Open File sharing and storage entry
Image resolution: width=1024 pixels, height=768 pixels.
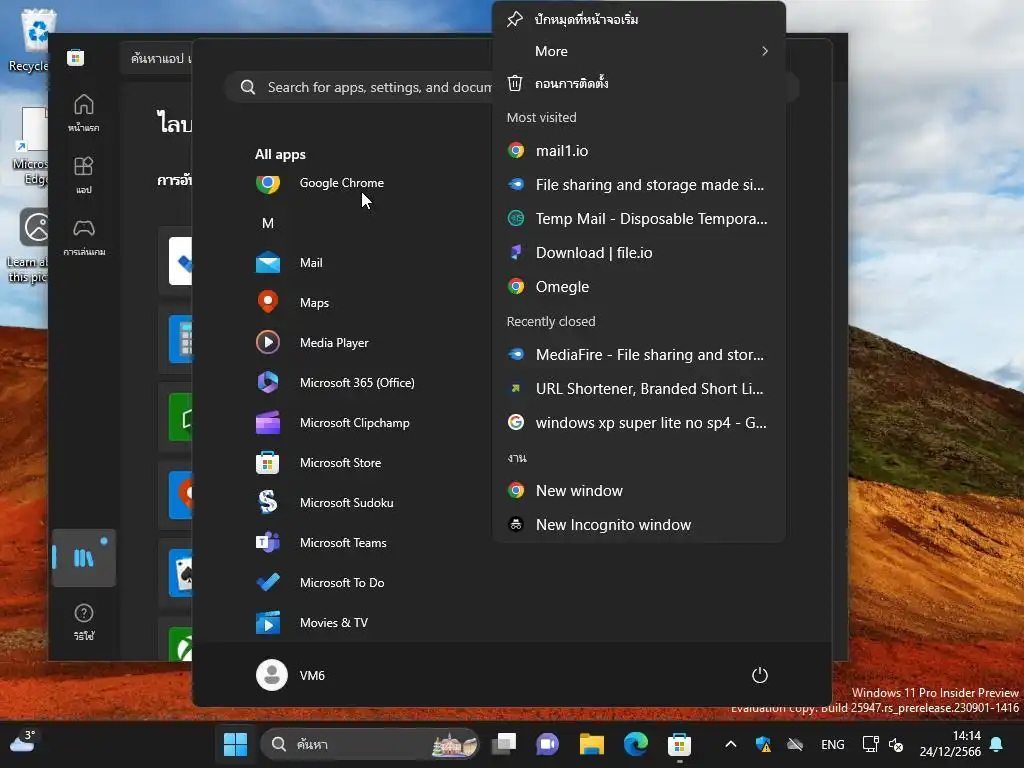click(x=639, y=185)
